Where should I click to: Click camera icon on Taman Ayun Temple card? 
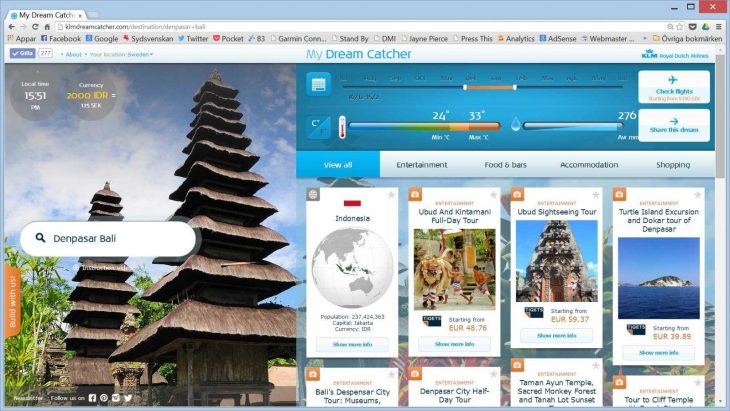[x=517, y=365]
